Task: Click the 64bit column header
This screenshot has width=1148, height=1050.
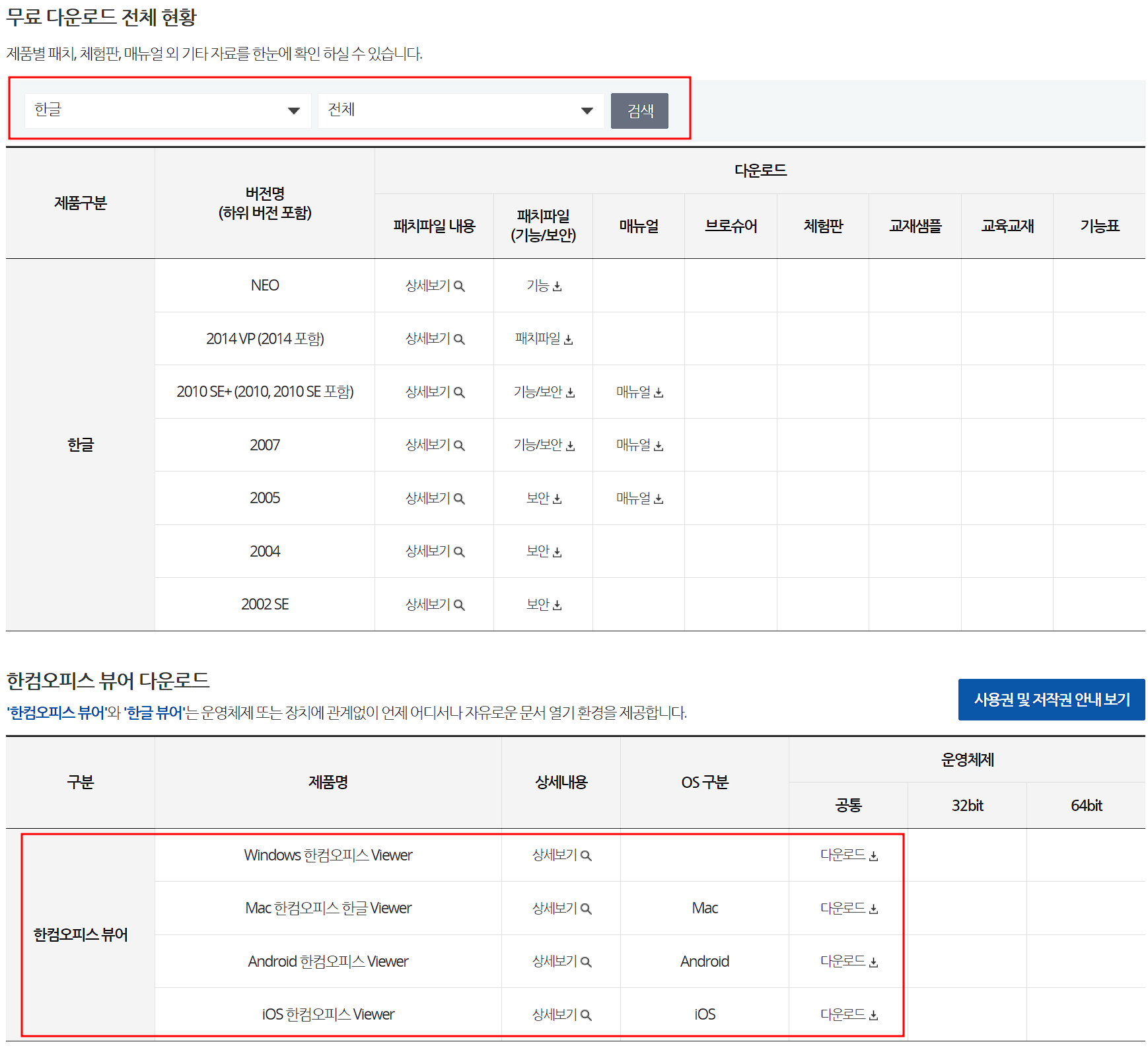Action: pyautogui.click(x=1086, y=806)
